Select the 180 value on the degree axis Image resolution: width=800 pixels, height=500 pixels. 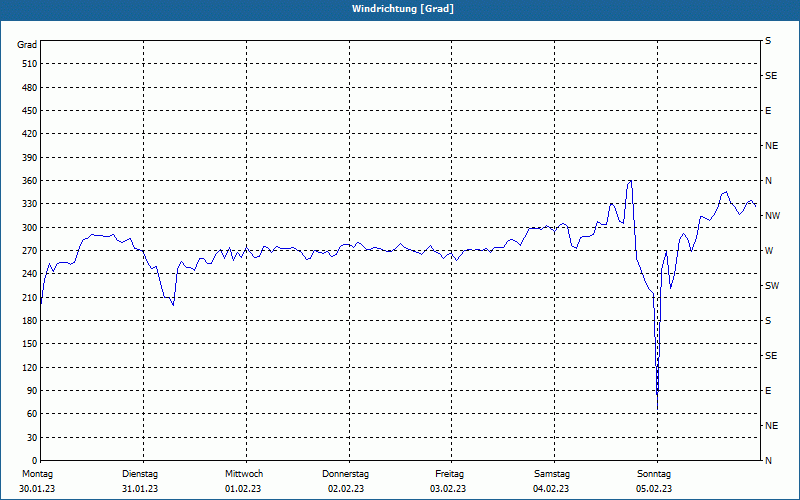(x=30, y=321)
